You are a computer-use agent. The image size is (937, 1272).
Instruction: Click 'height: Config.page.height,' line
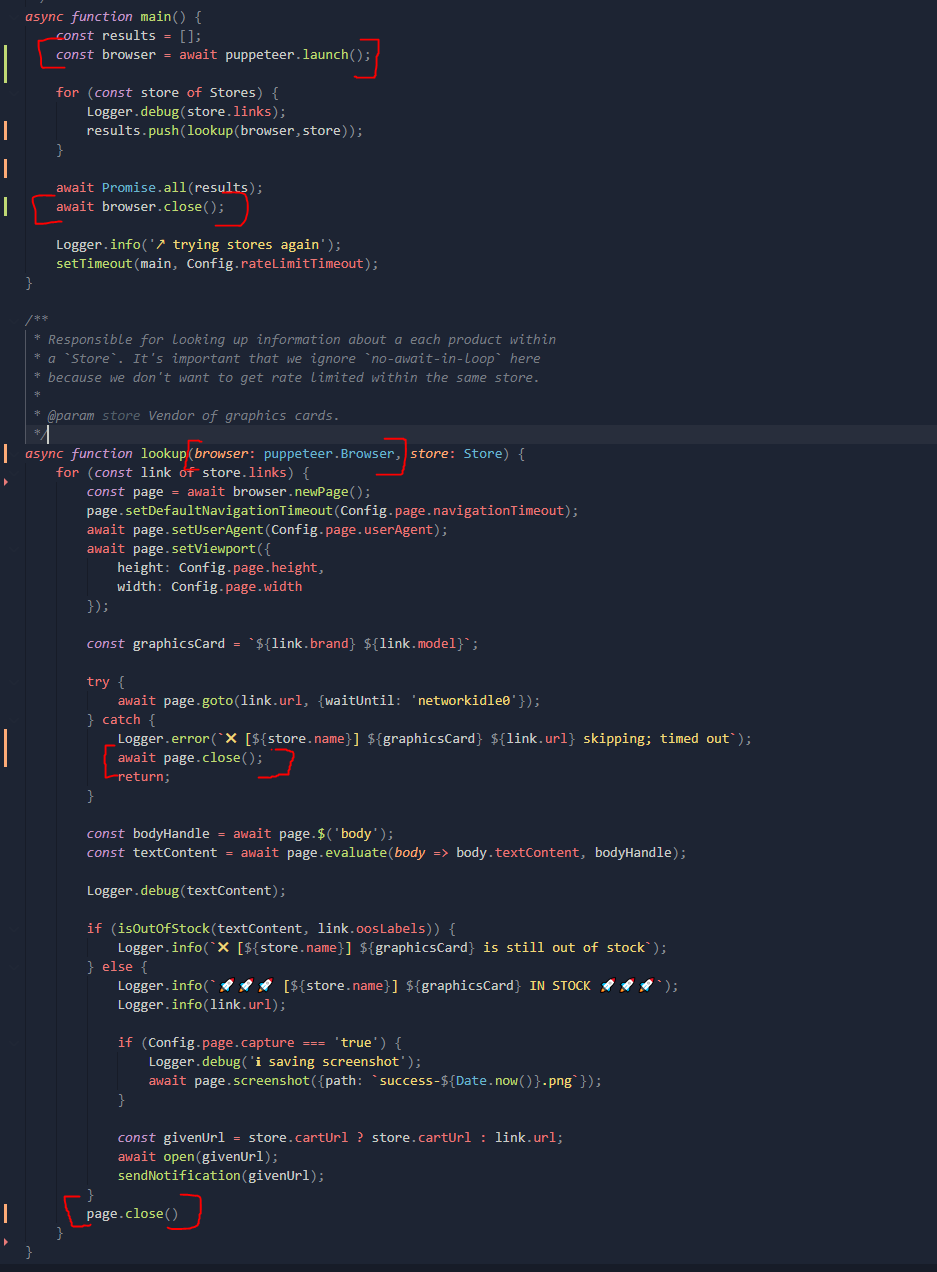coord(221,567)
